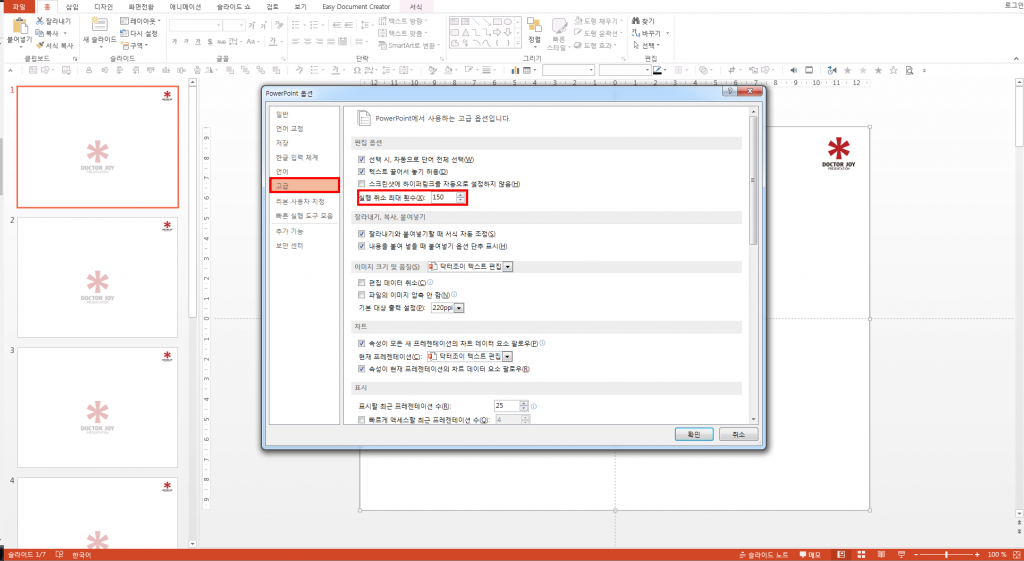Click the Reset (다시 설정) slide icon

pos(125,33)
